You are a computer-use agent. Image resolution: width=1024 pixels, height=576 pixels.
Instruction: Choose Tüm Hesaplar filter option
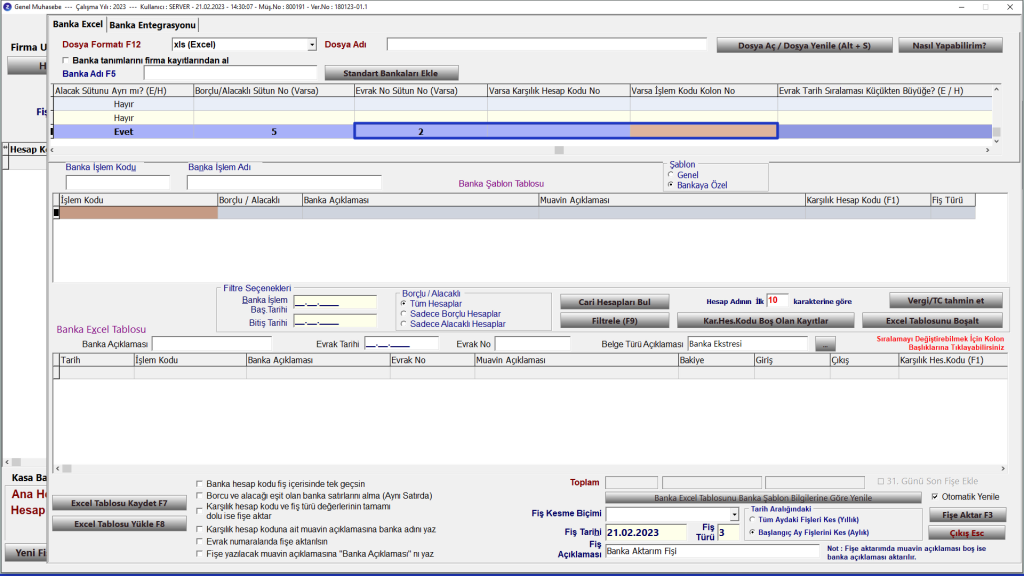click(x=404, y=304)
